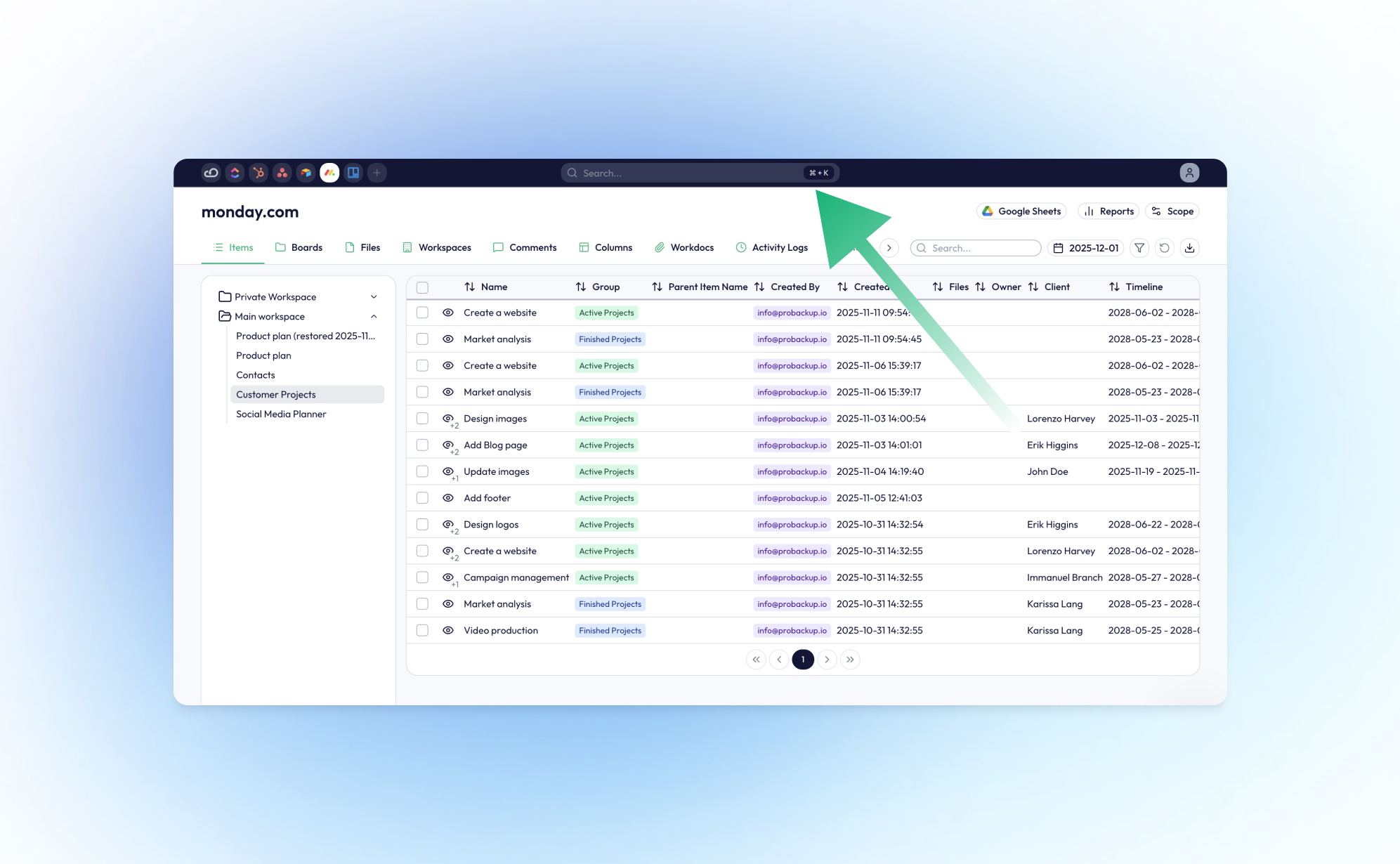Open the Google Sheets export button
The height and width of the screenshot is (864, 1400).
point(1021,211)
